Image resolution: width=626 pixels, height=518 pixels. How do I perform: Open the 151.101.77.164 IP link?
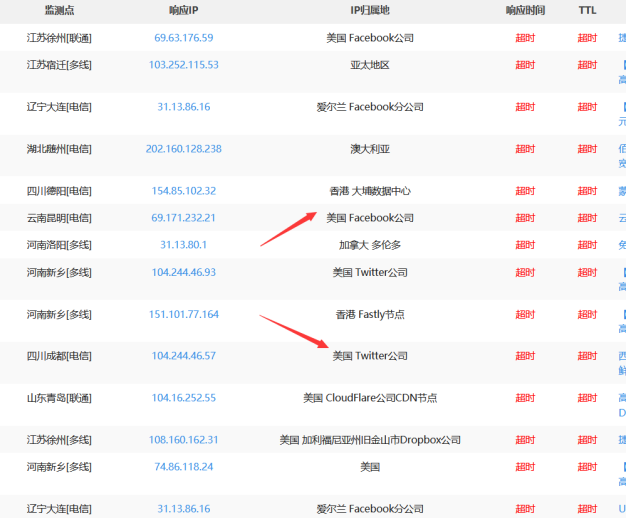[x=184, y=315]
